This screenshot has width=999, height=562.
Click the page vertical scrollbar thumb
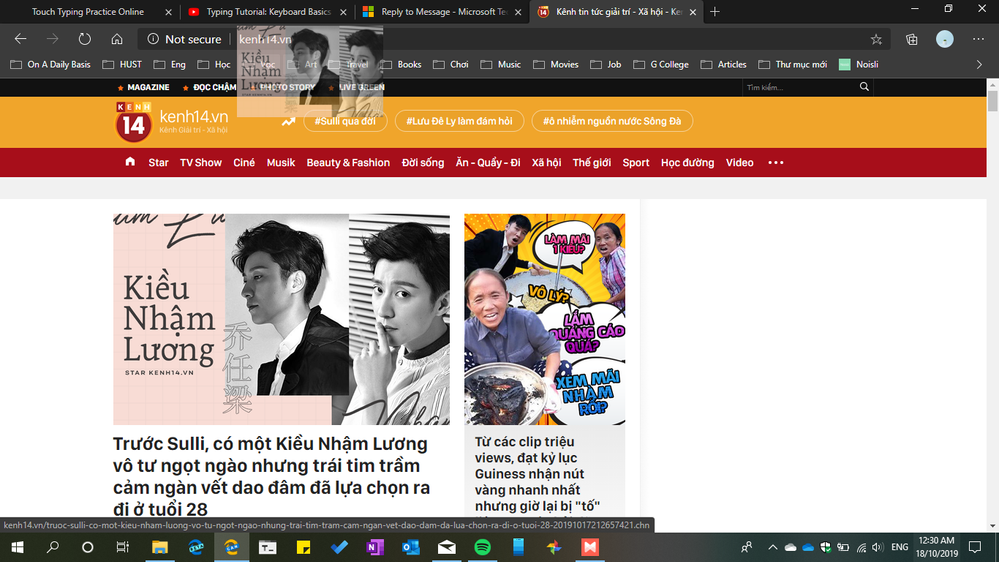(x=993, y=101)
